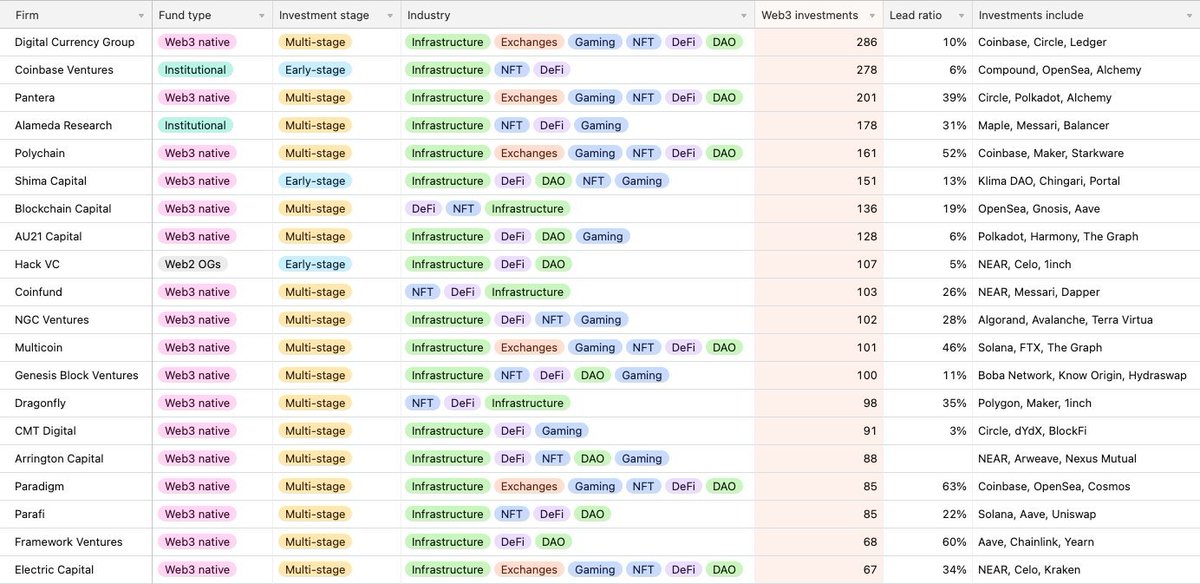The image size is (1200, 584).
Task: Select the 46% lead ratio cell
Action: click(928, 348)
